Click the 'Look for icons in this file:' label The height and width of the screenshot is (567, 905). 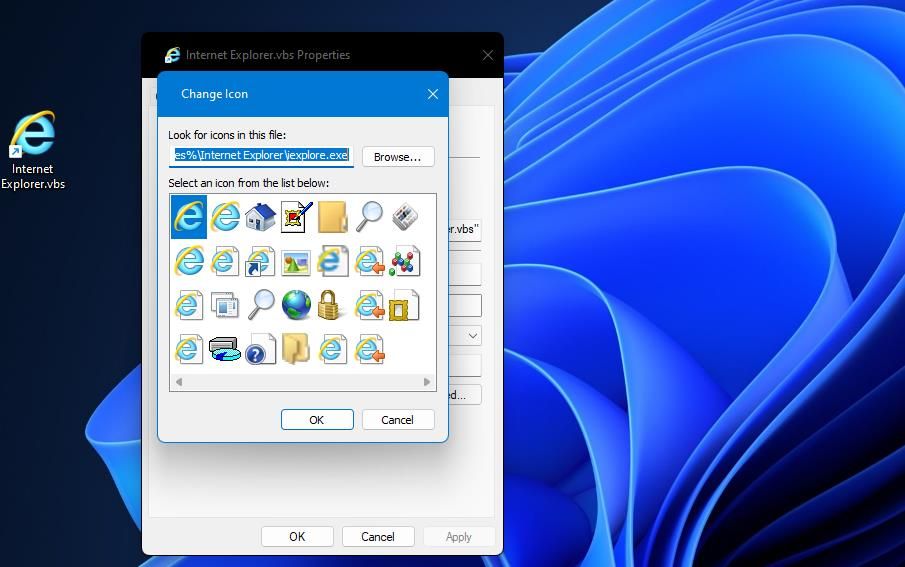pos(227,135)
